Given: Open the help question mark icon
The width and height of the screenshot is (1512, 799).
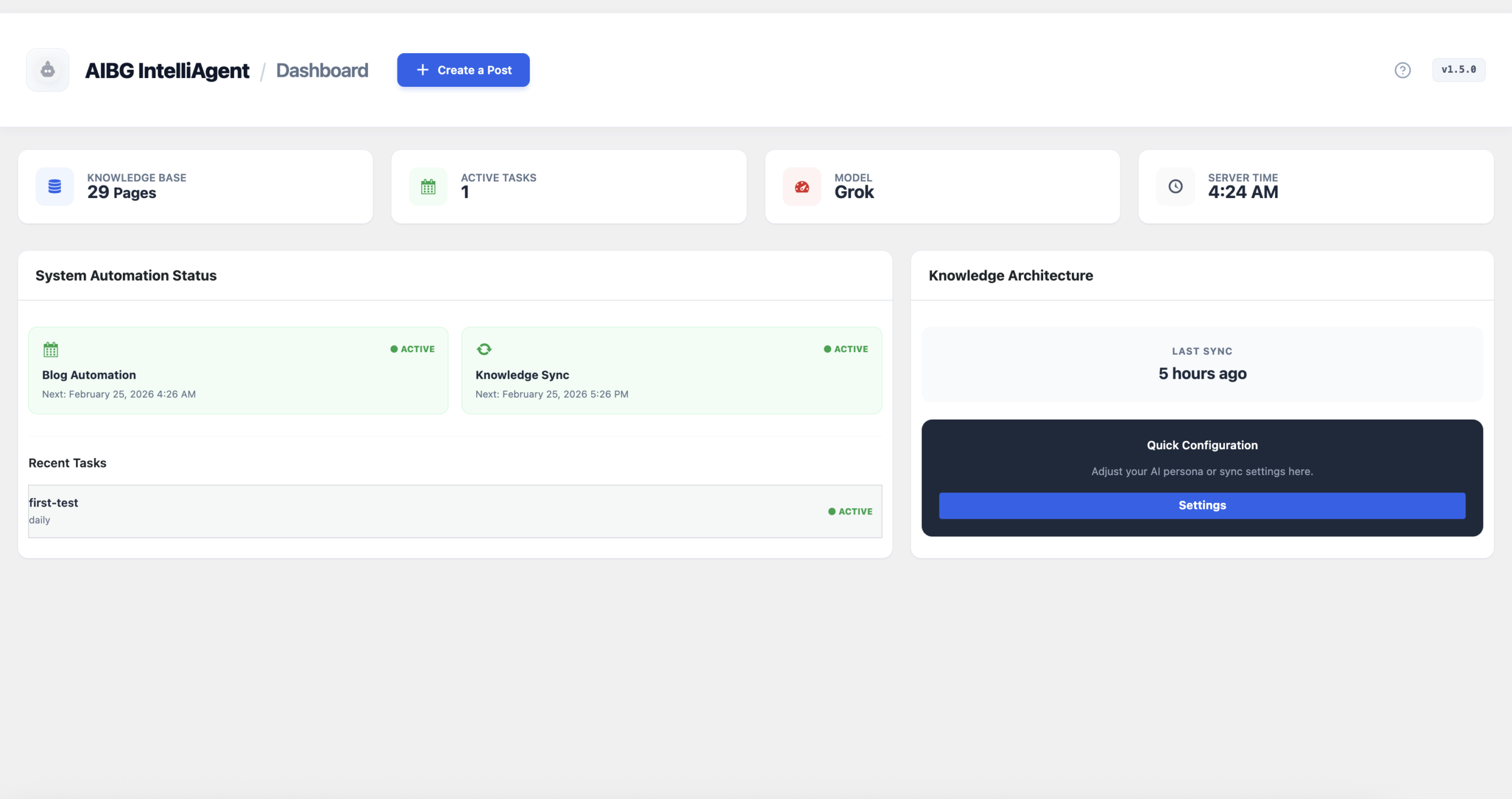Looking at the screenshot, I should (1403, 70).
